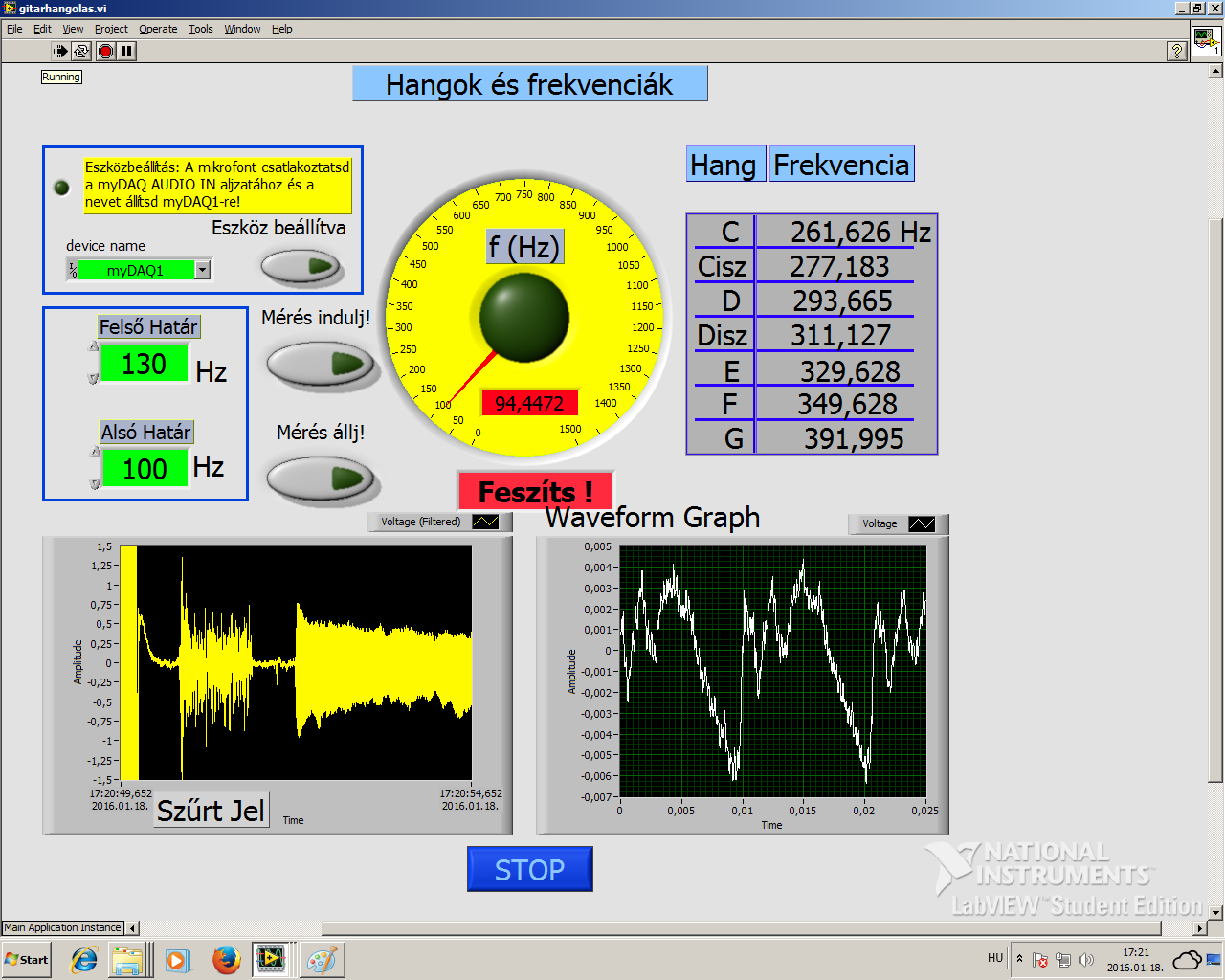Open the context help question mark icon
1225x980 pixels.
pos(1177,52)
